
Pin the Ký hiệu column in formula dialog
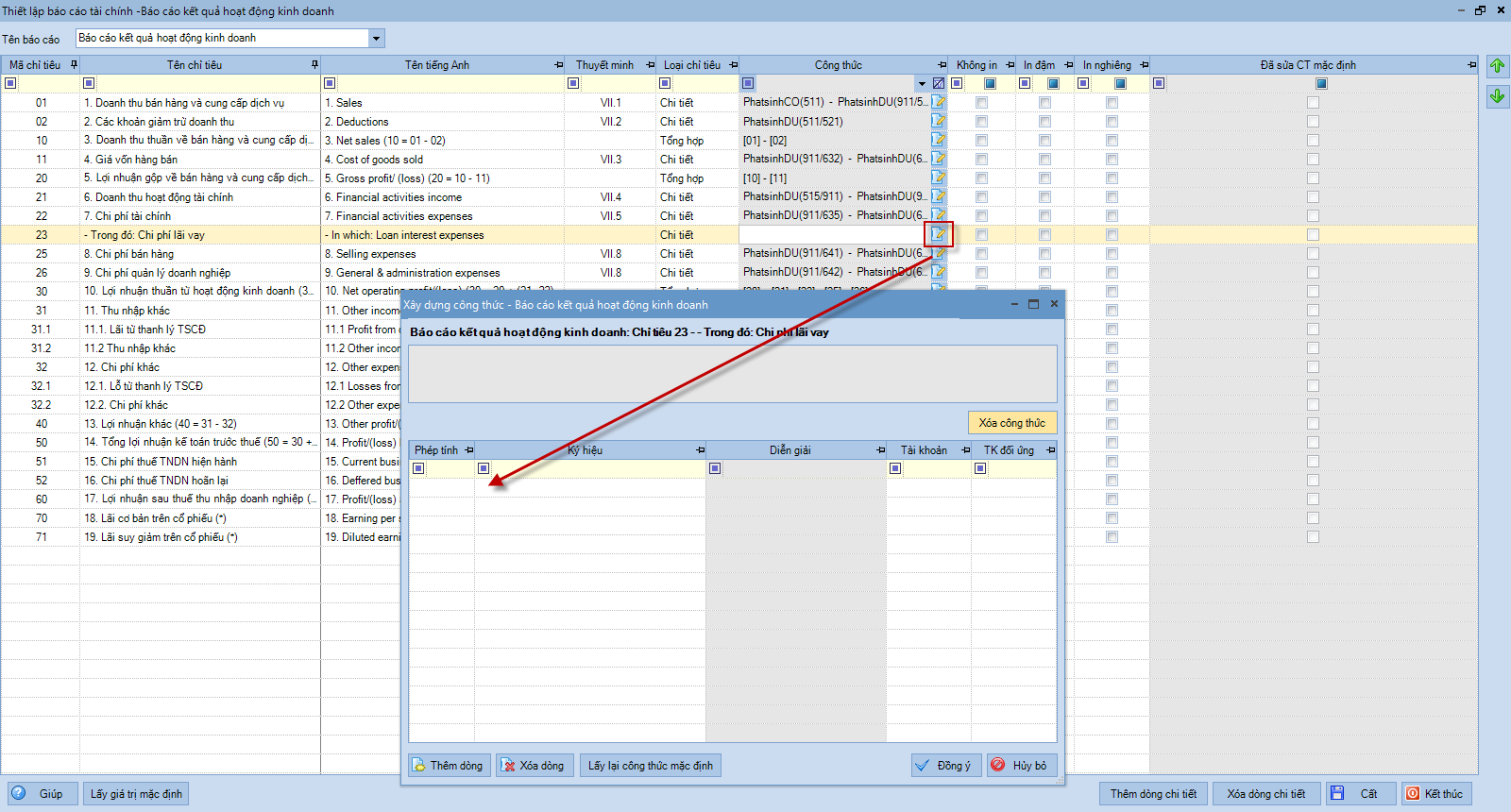point(700,450)
